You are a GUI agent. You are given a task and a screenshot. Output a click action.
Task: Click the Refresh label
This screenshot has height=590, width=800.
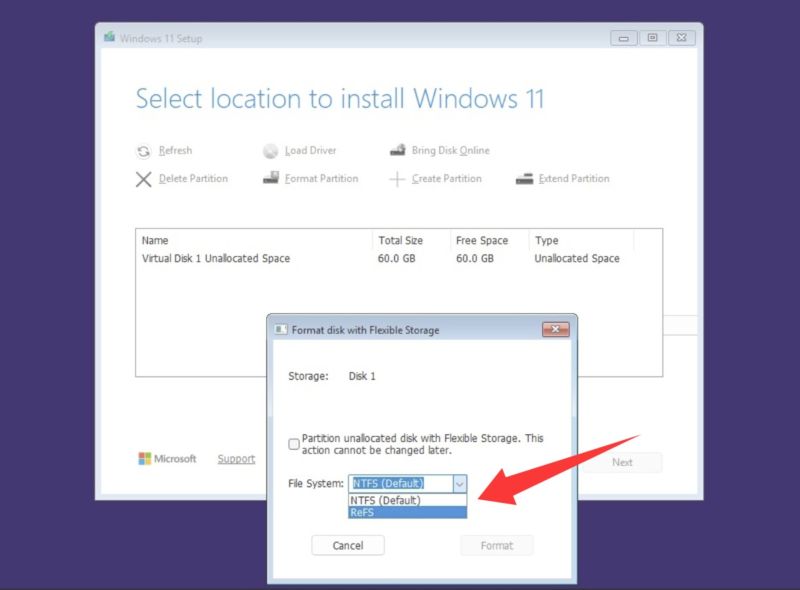(x=176, y=151)
